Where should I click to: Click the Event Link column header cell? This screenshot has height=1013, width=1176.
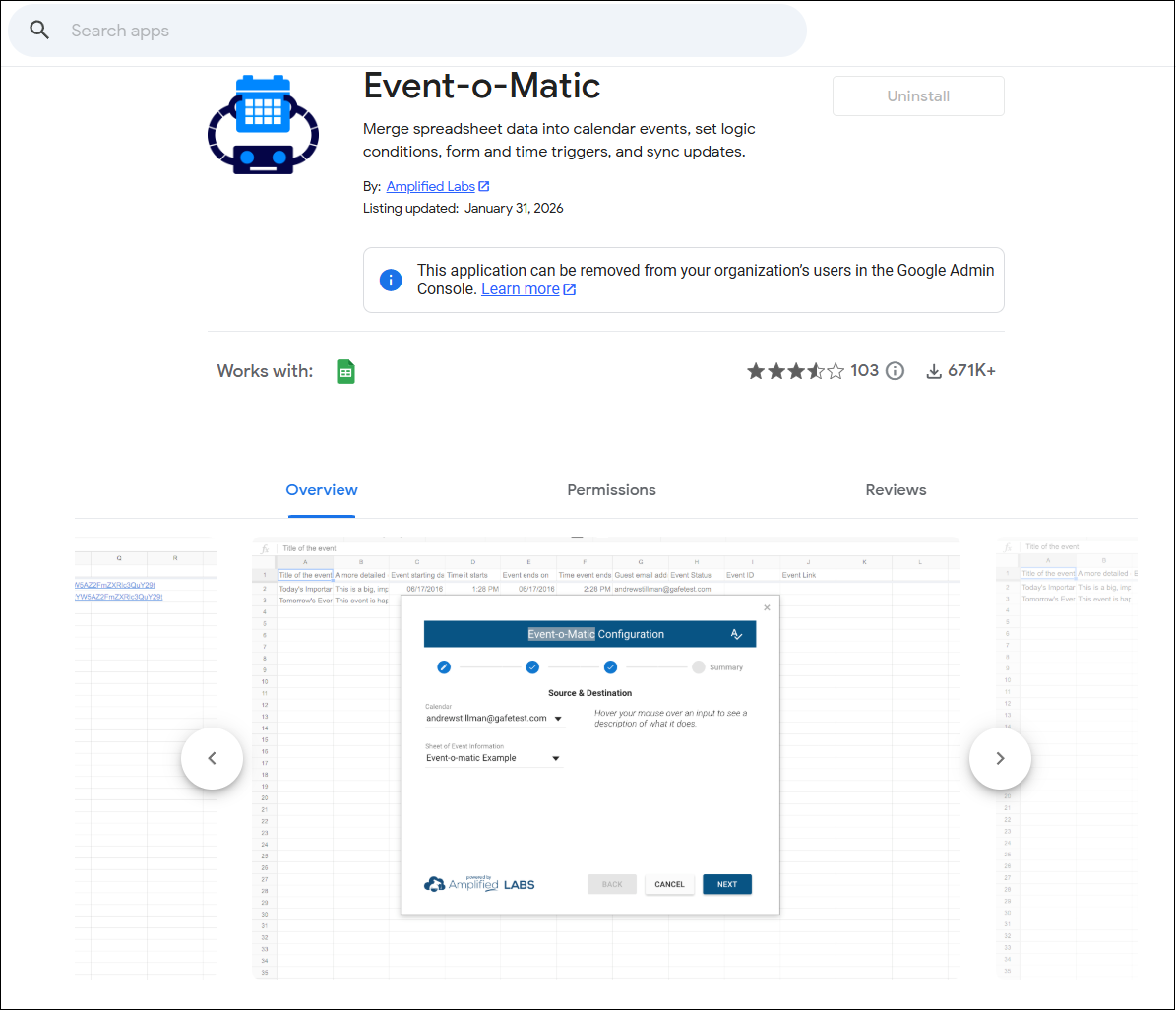coord(808,575)
